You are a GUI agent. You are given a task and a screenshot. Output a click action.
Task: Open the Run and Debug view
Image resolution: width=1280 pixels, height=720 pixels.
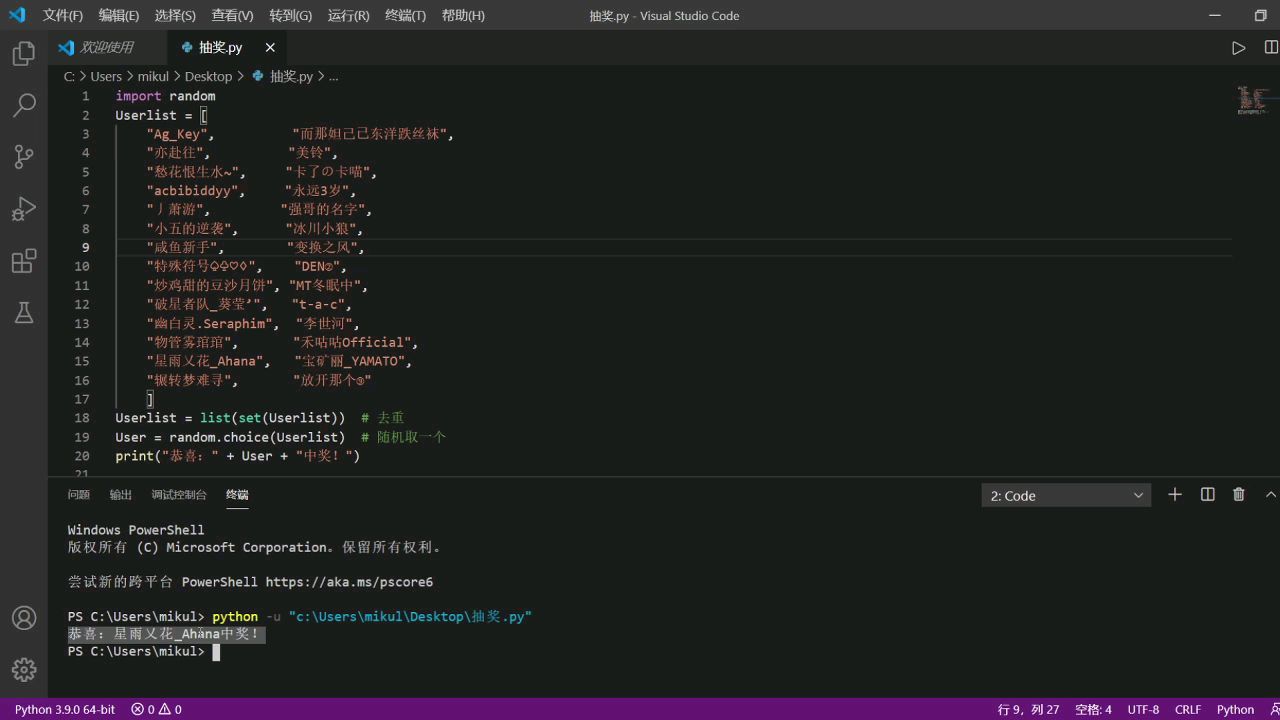pos(24,209)
